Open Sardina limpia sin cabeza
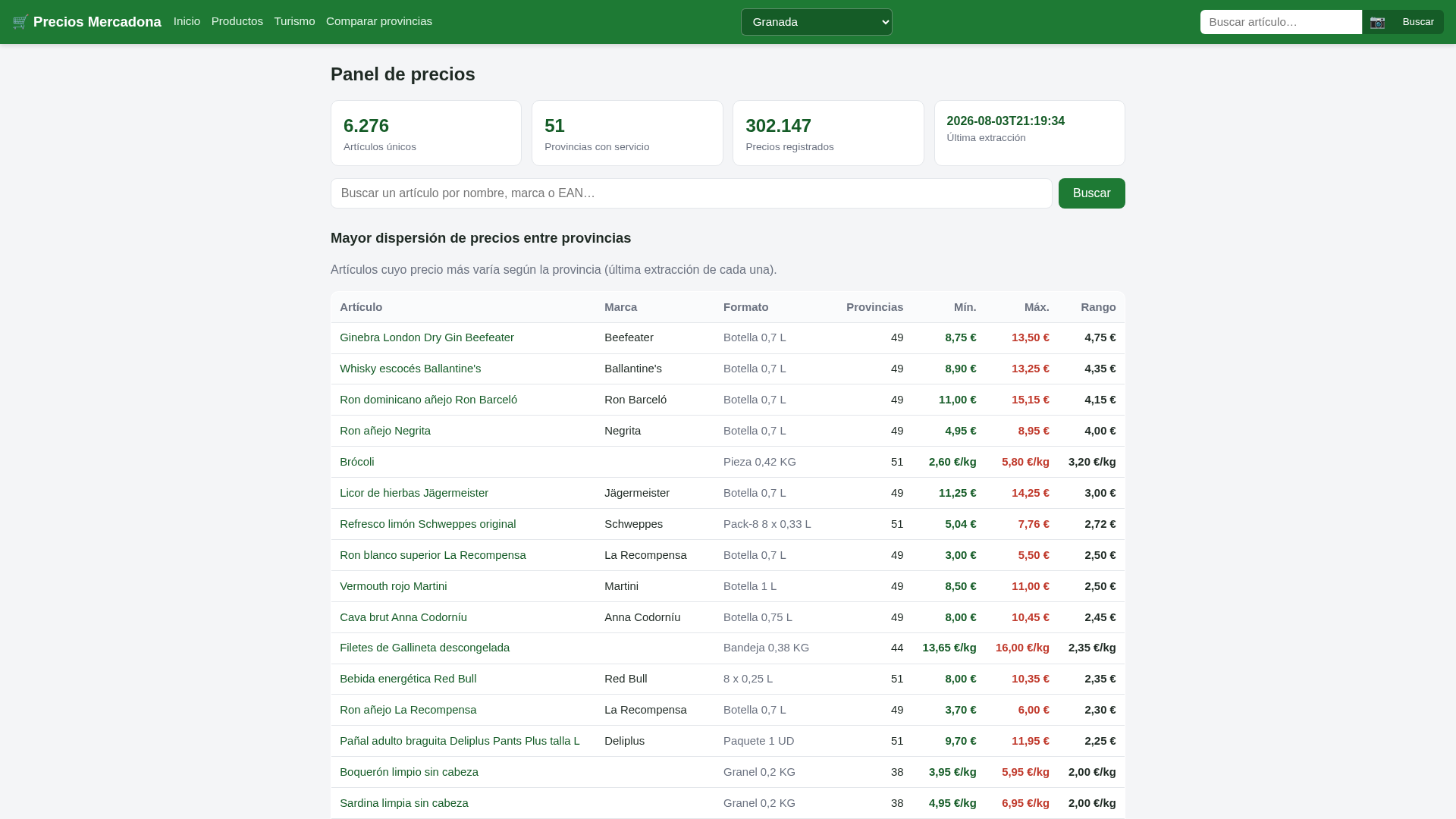 point(404,803)
